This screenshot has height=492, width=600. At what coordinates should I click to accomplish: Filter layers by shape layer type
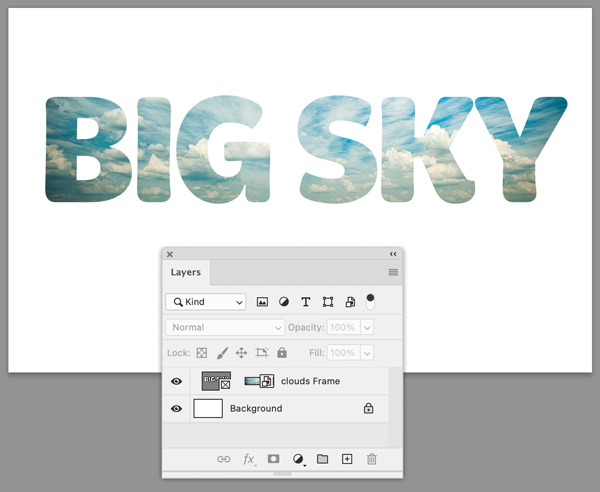coord(327,302)
